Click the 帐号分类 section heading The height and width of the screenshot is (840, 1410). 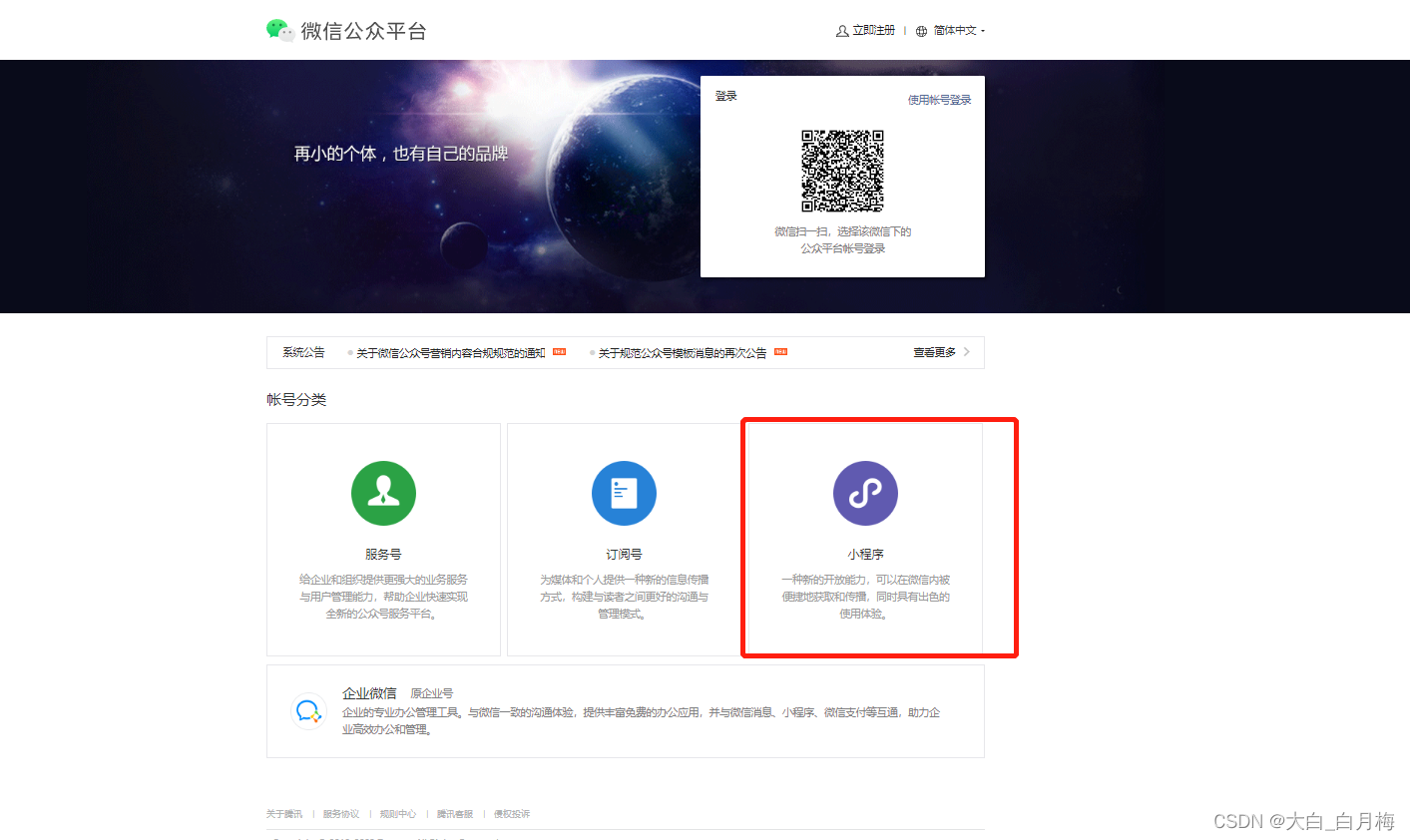[x=296, y=400]
